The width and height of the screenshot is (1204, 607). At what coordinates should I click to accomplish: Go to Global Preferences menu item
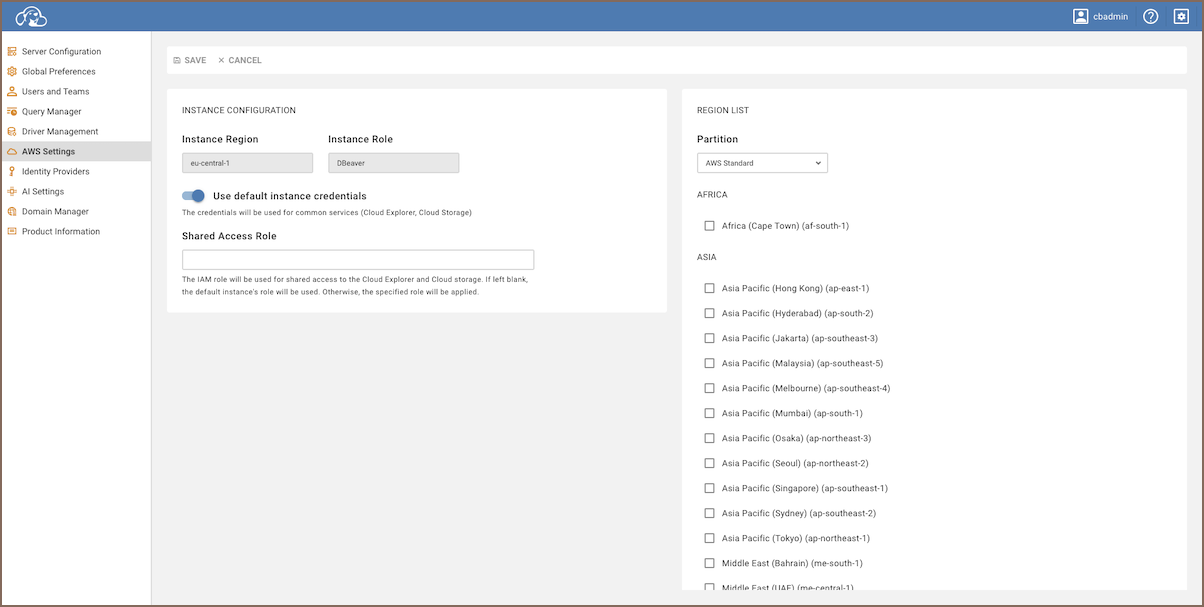click(59, 72)
